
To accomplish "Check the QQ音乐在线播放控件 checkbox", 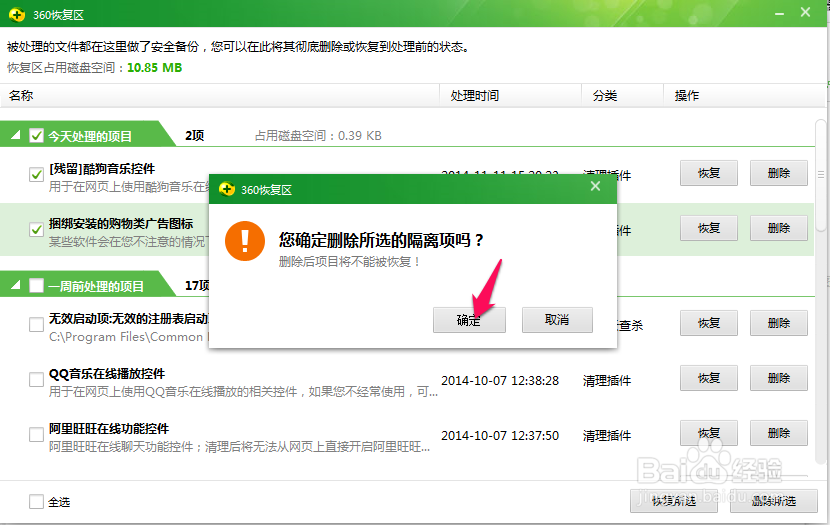I will click(x=37, y=379).
